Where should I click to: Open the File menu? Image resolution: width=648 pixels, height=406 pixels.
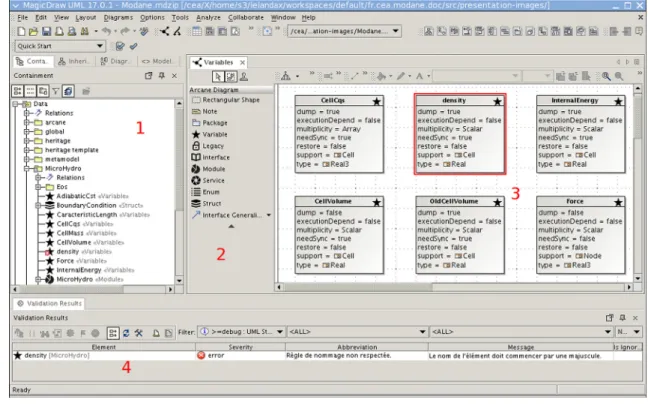22,18
